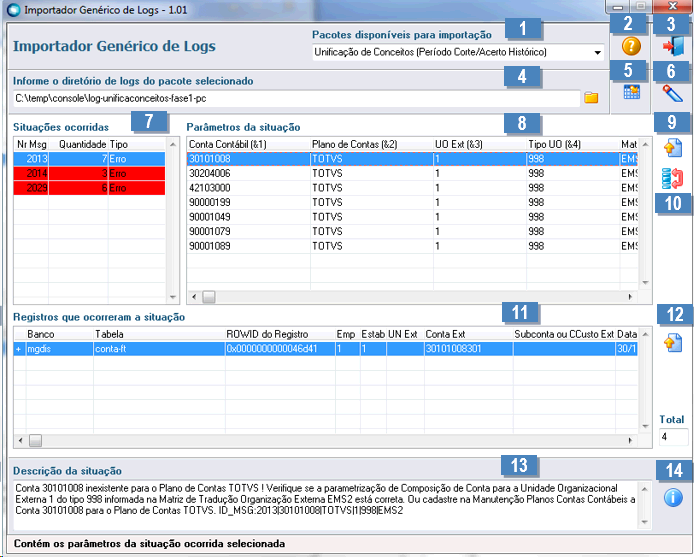Click the Conta Ext cell 30101008301

pyautogui.click(x=469, y=349)
